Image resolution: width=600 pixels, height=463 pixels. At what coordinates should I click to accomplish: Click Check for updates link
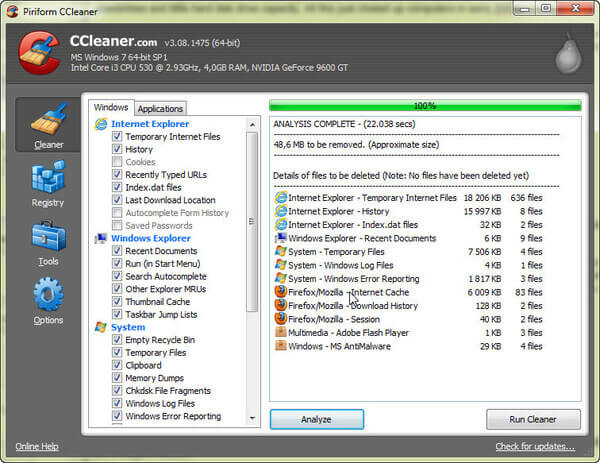coord(535,446)
